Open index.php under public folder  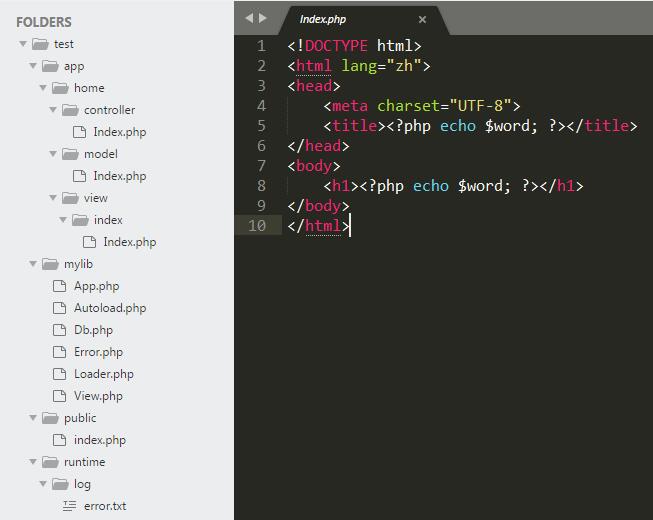coord(99,440)
